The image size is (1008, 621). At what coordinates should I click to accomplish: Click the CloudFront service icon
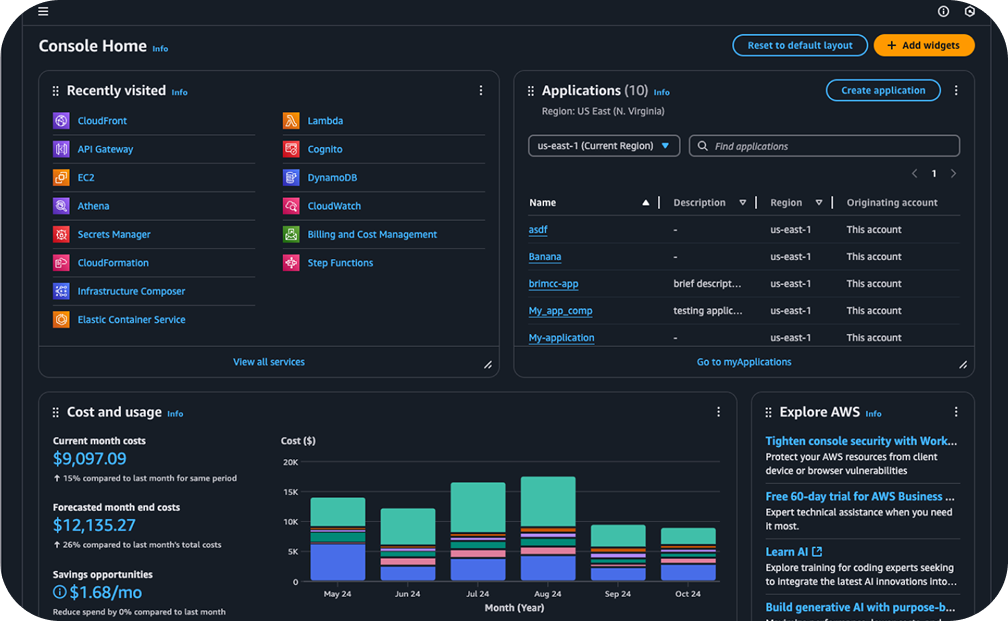coord(61,121)
